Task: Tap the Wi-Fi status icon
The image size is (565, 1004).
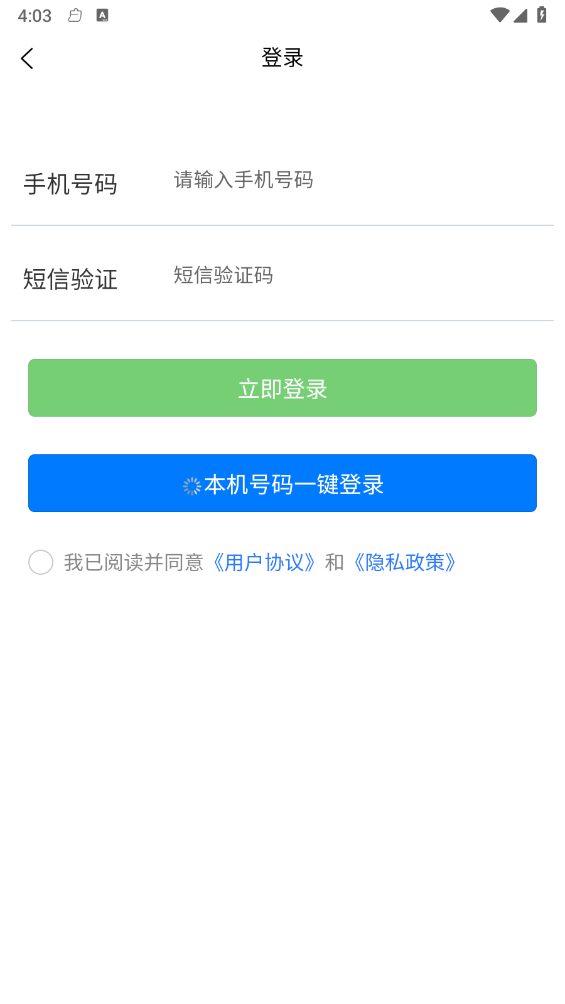Action: coord(499,15)
